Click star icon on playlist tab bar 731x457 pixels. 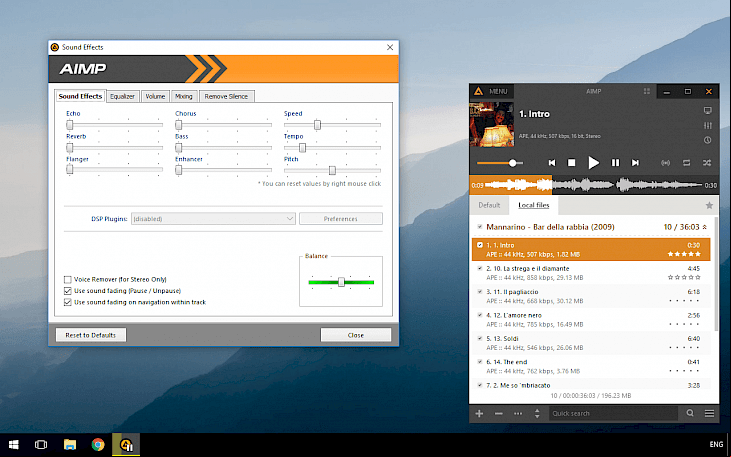pyautogui.click(x=709, y=205)
